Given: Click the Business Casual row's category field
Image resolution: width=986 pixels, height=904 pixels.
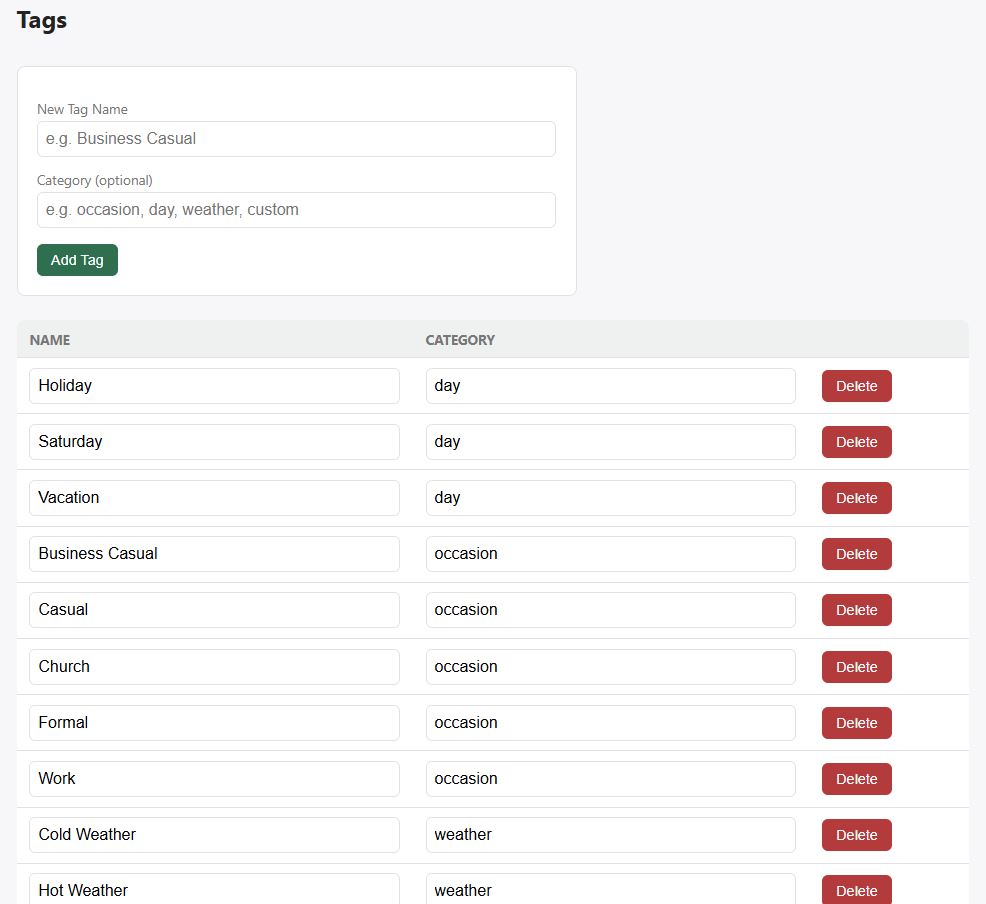Looking at the screenshot, I should click(611, 554).
